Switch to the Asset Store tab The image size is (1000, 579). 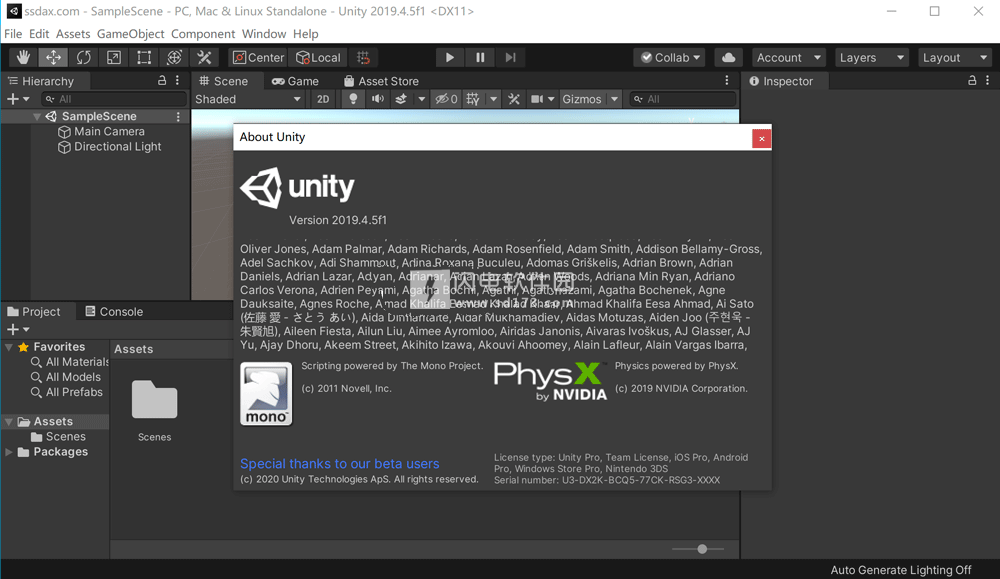(381, 81)
